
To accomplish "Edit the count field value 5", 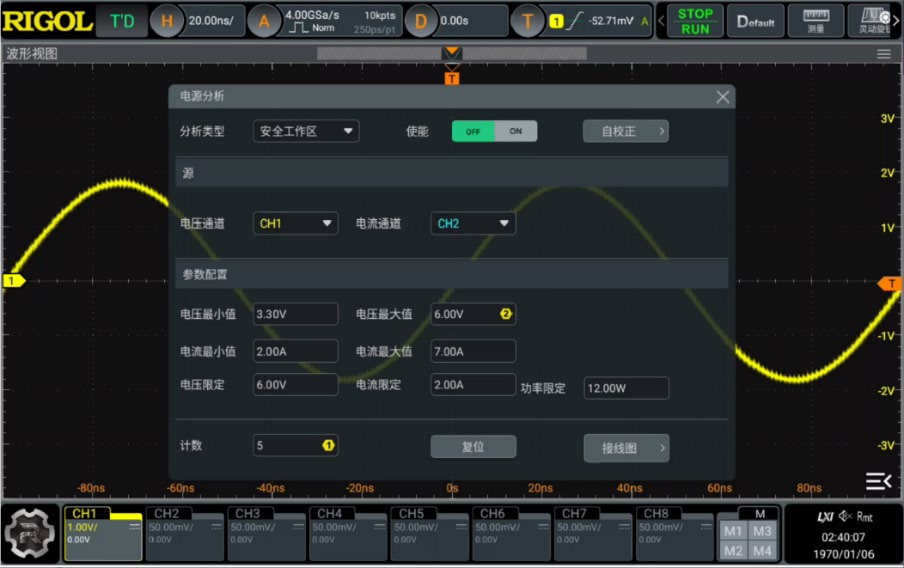I will coord(295,445).
